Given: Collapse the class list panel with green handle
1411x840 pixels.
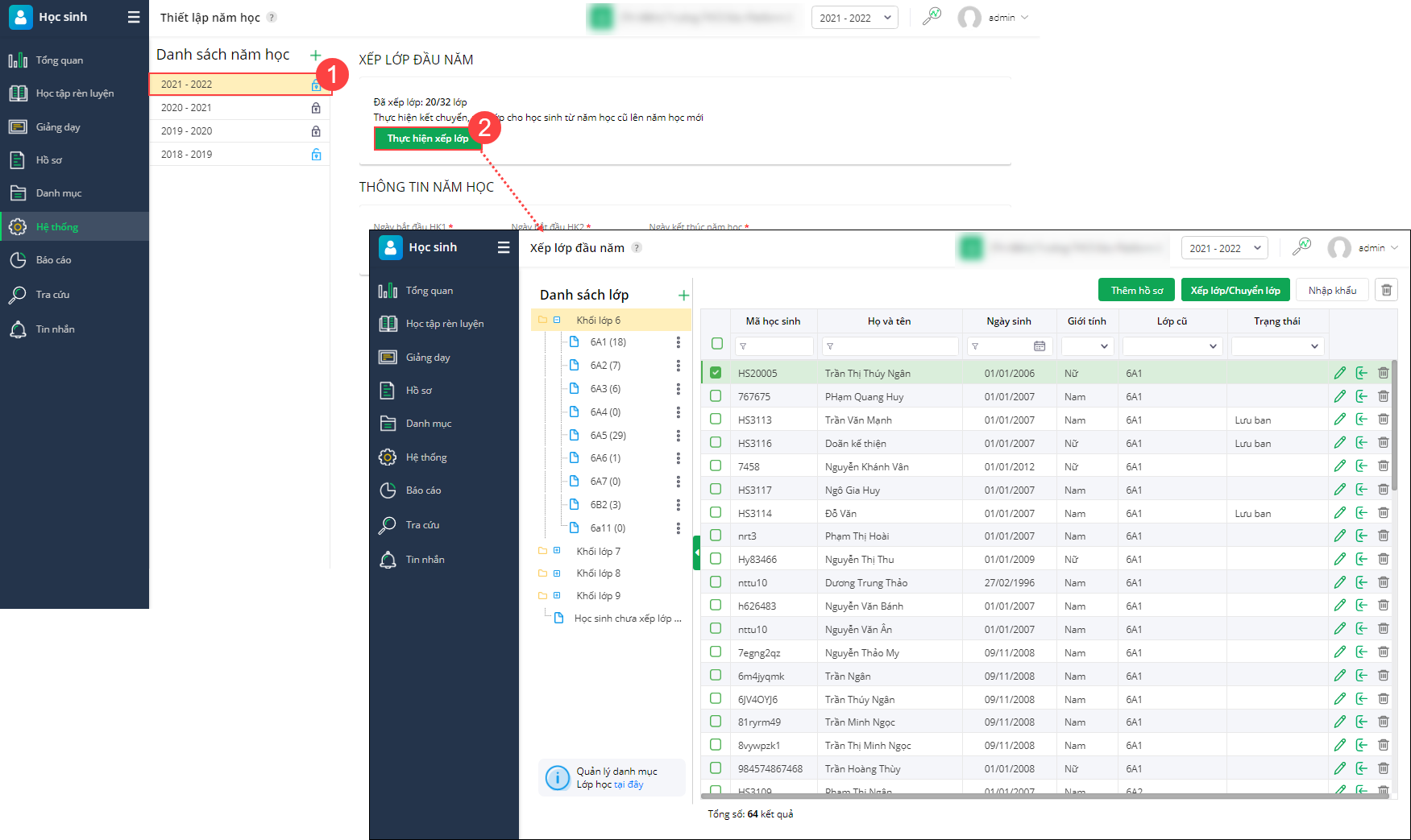Looking at the screenshot, I should pyautogui.click(x=696, y=553).
